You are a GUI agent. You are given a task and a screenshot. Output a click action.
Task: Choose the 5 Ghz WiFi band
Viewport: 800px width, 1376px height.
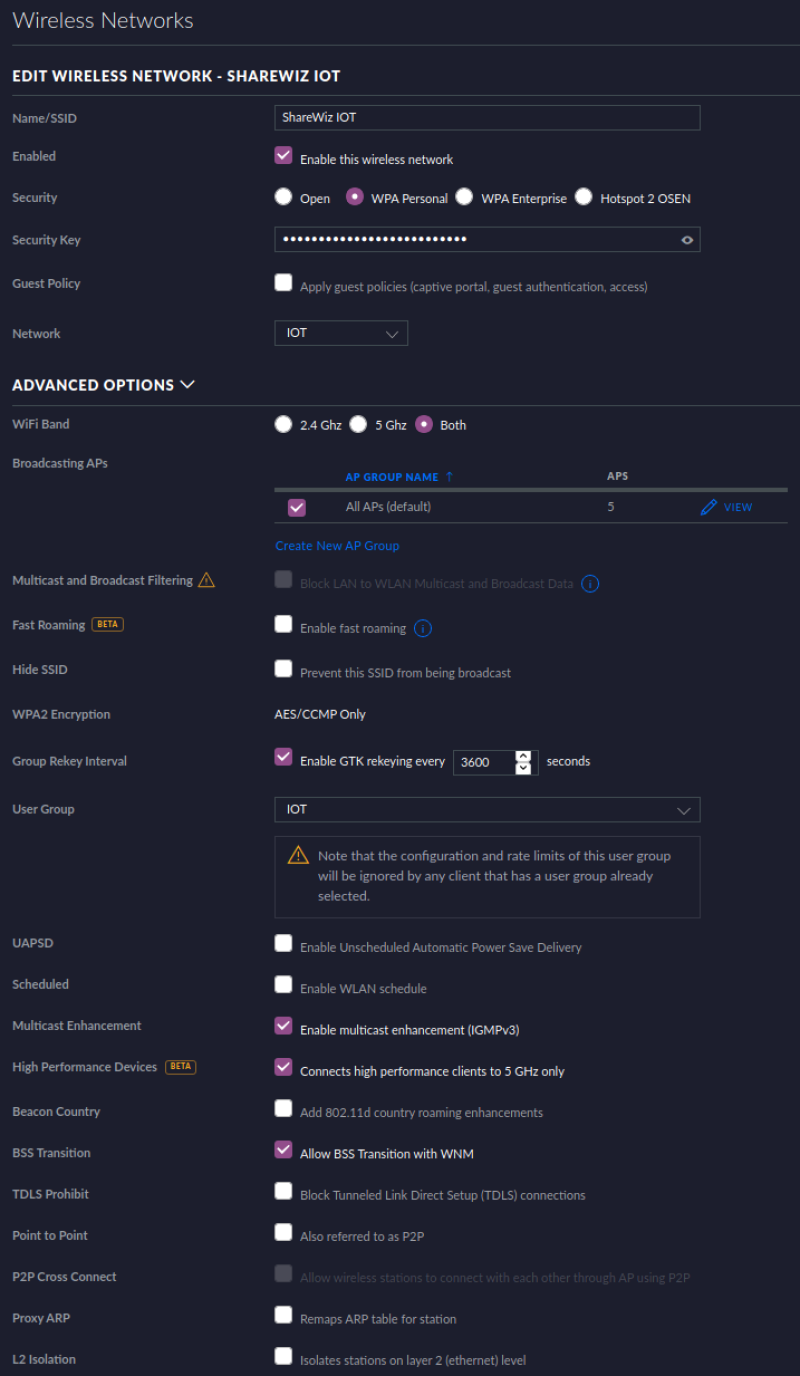tap(358, 424)
